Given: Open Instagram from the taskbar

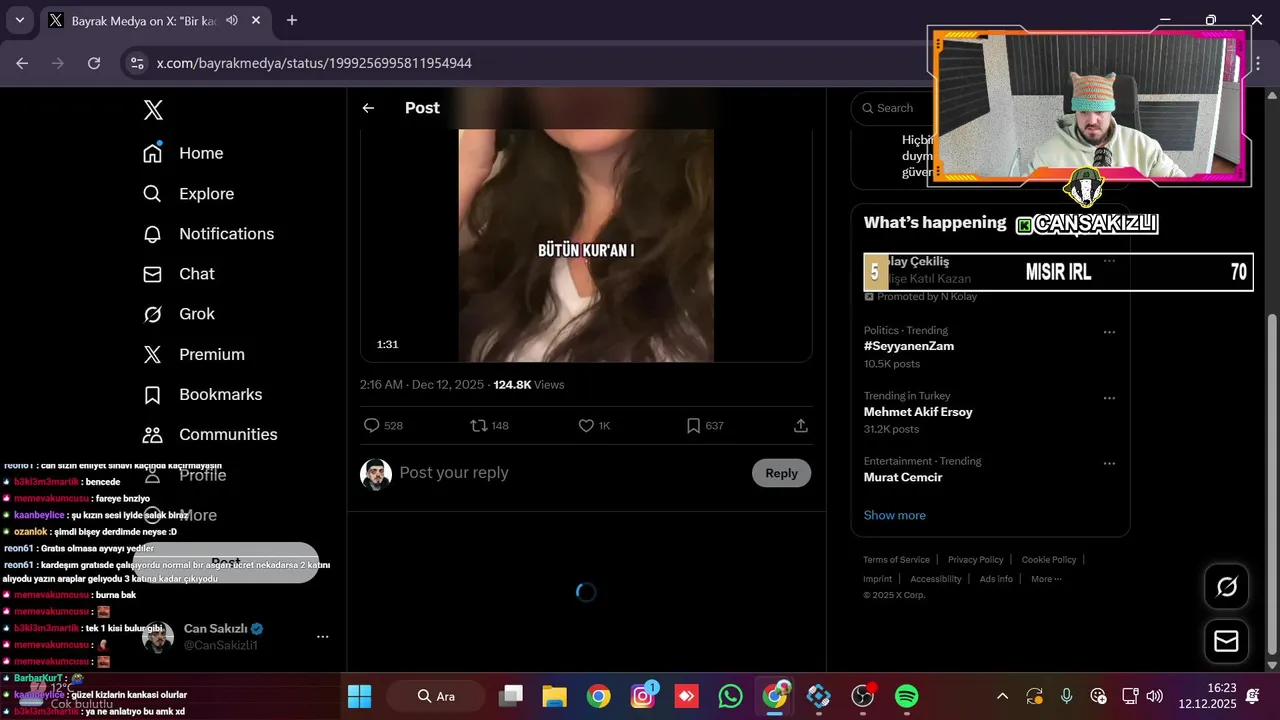Looking at the screenshot, I should [643, 696].
